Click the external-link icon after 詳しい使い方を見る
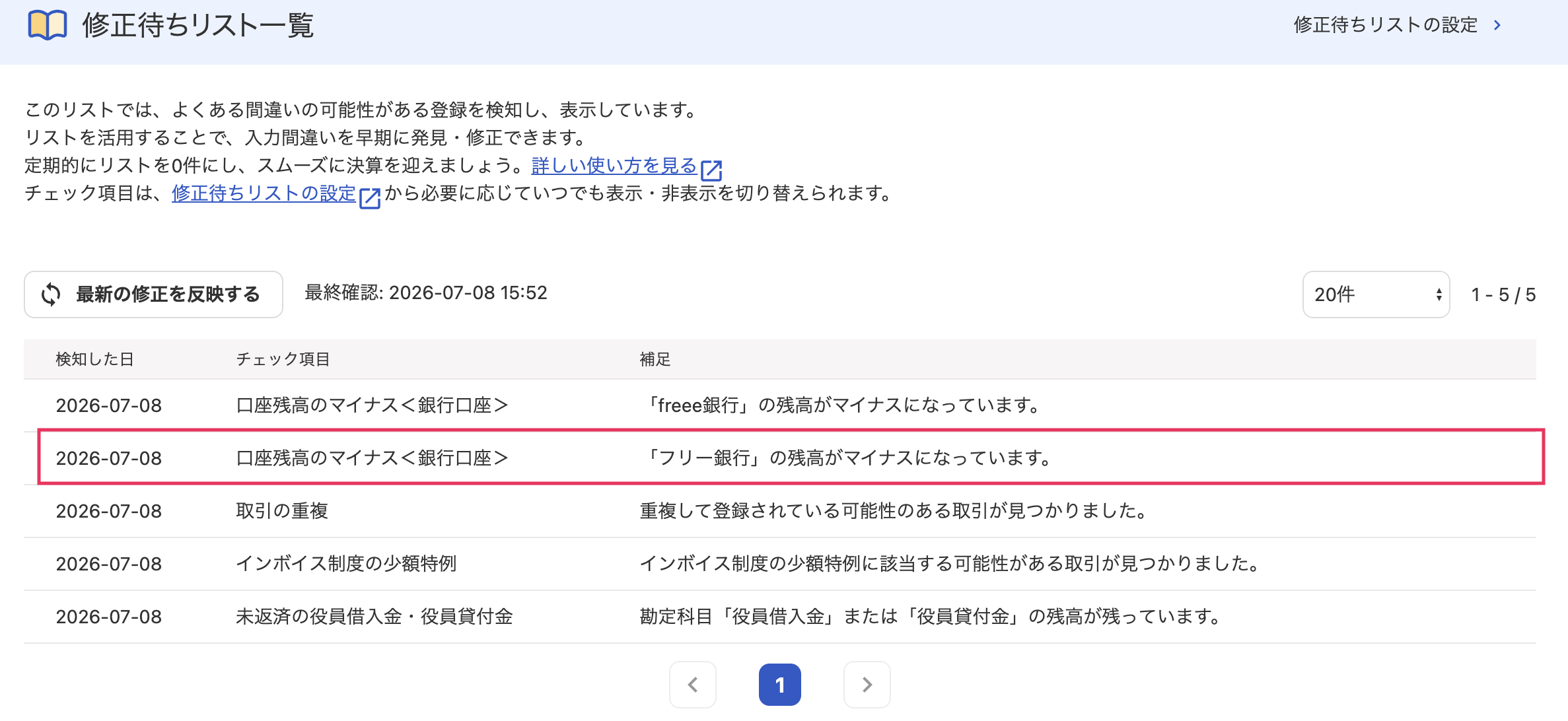The width and height of the screenshot is (1568, 721). (x=711, y=170)
